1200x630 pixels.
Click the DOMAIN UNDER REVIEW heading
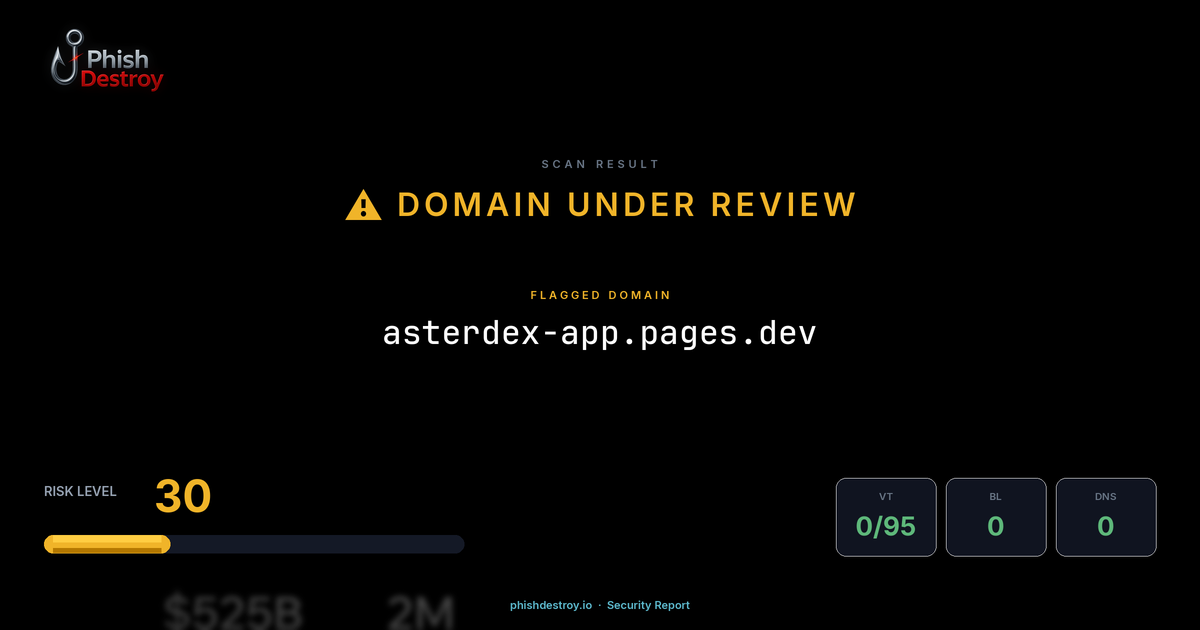click(x=625, y=203)
